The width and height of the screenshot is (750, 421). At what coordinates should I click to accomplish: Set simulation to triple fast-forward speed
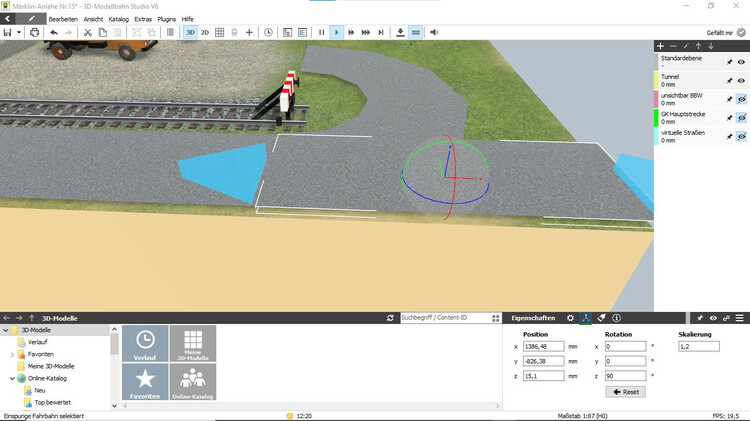pos(366,33)
